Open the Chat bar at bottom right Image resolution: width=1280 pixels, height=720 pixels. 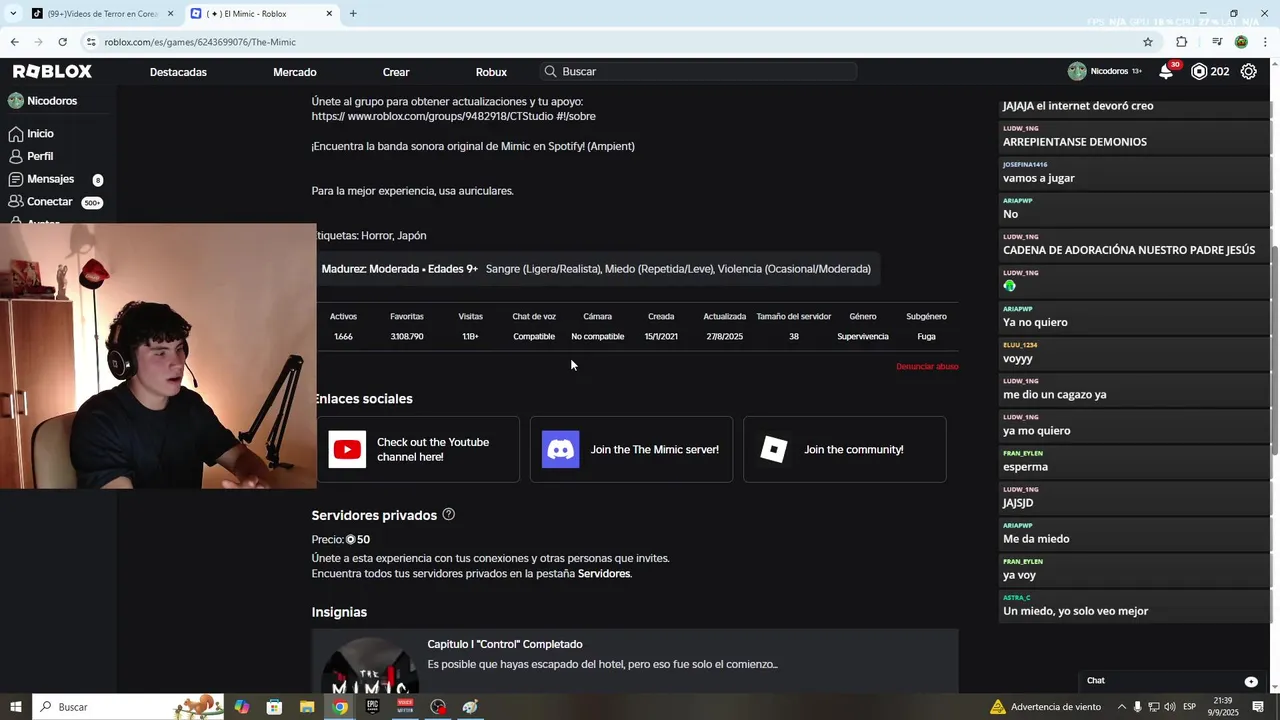(x=1171, y=681)
